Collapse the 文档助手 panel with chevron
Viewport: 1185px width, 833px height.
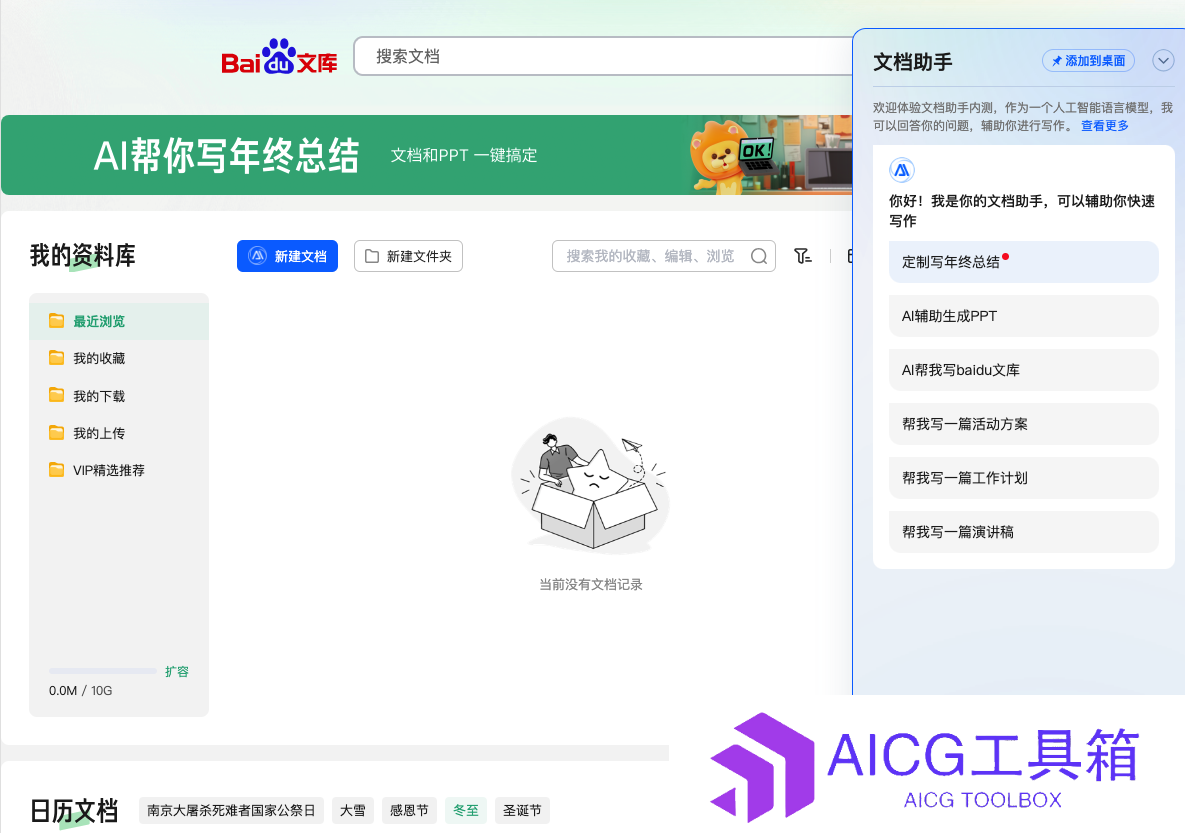(1163, 60)
